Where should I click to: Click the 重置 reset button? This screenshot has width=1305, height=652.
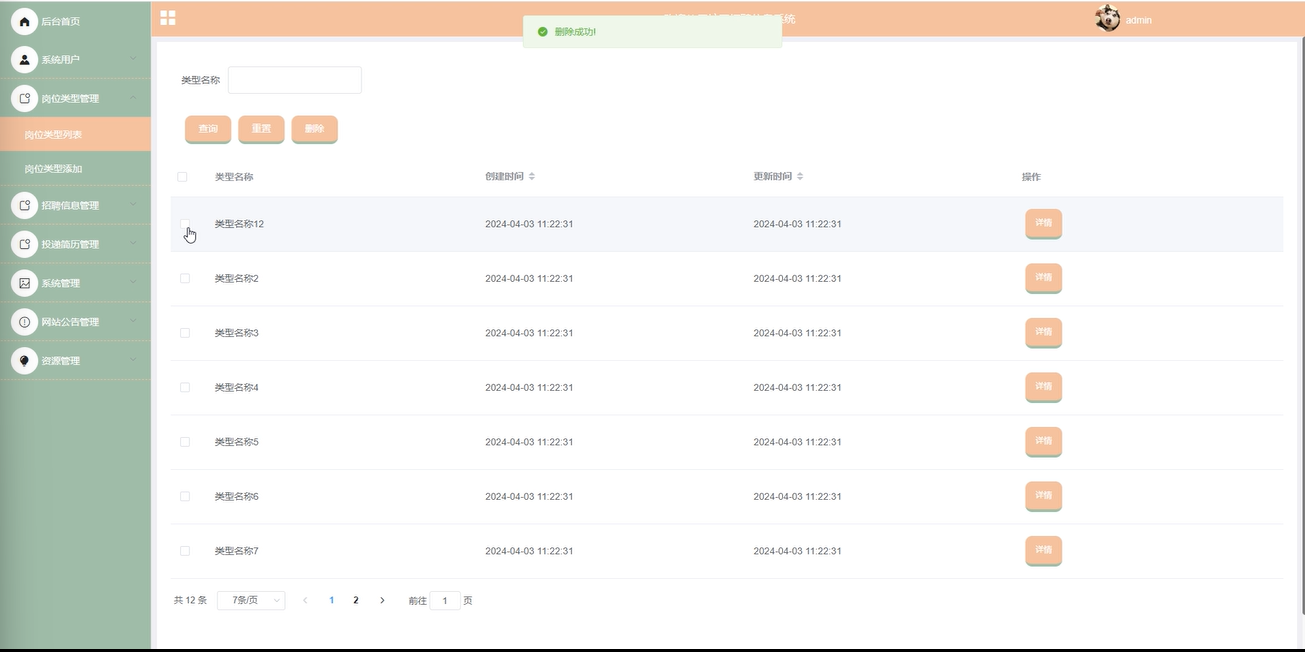coord(261,129)
